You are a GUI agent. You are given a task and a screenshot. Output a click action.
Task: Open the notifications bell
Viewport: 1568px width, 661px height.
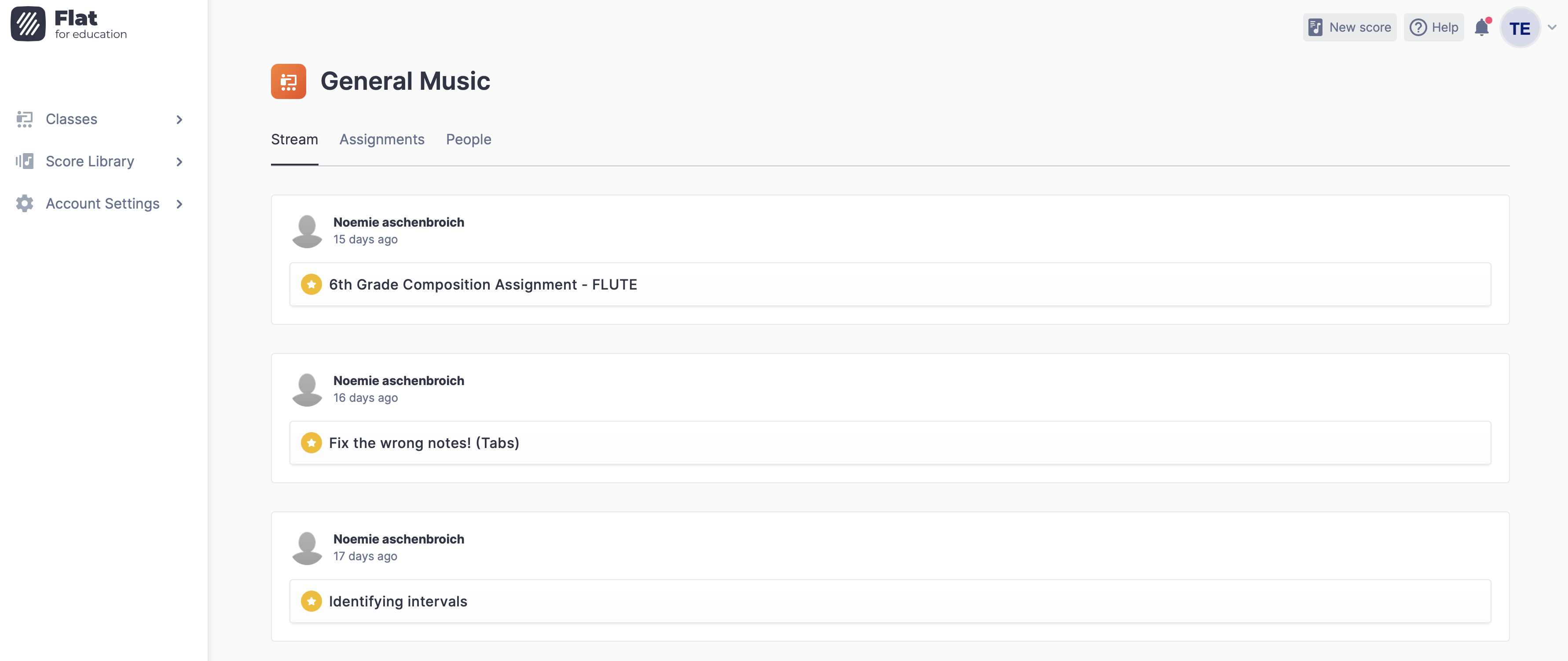(1482, 27)
